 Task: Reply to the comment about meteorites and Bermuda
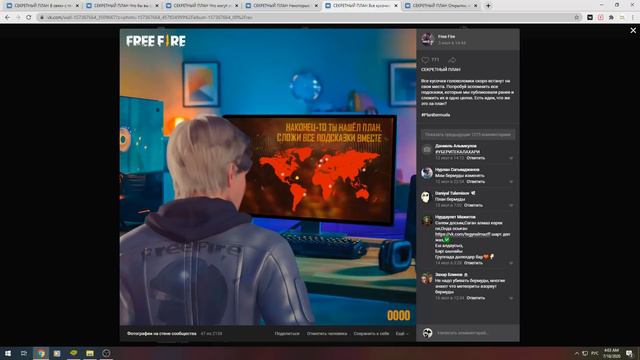476,298
